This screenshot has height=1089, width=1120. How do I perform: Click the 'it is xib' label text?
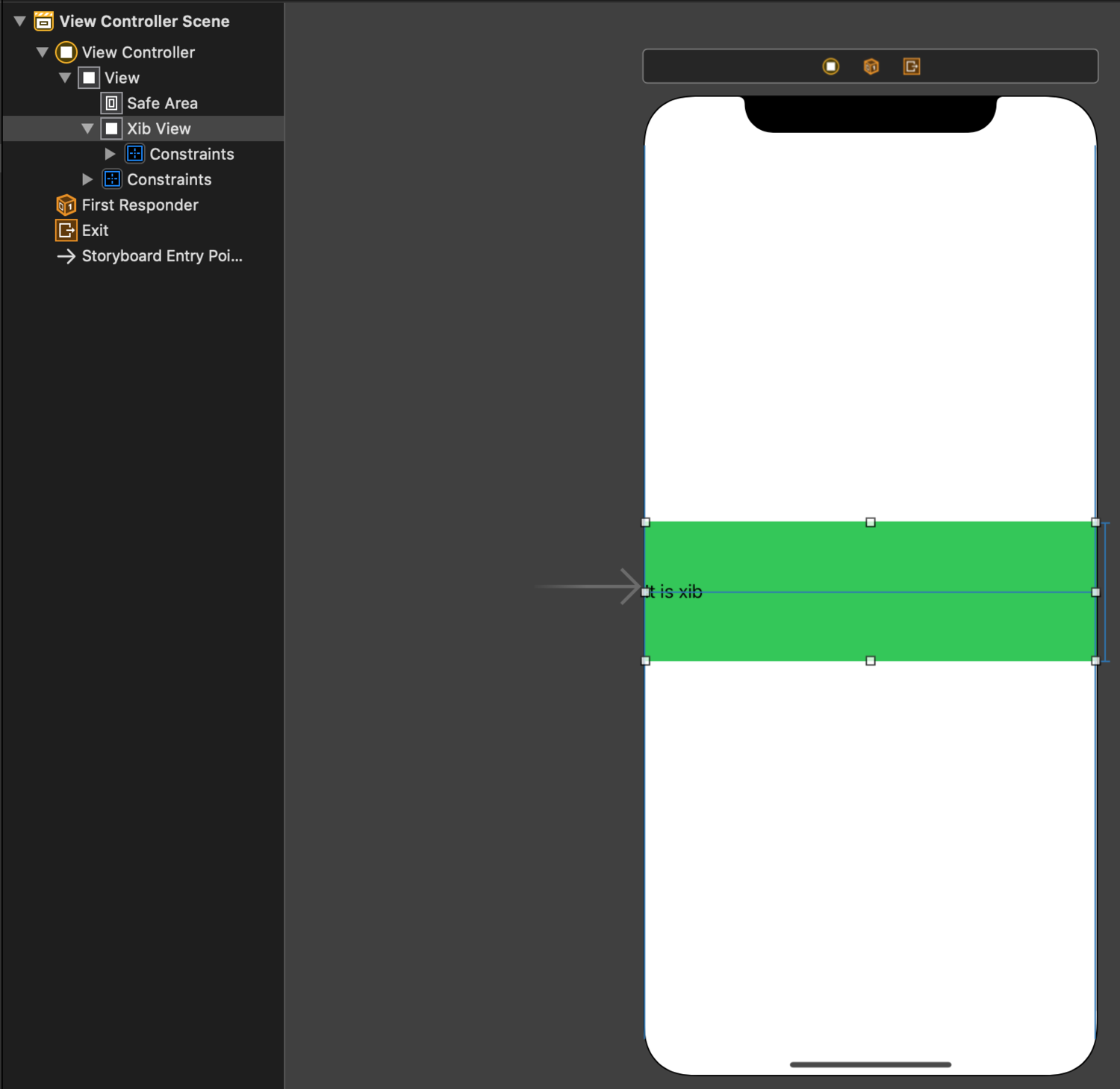pos(673,592)
